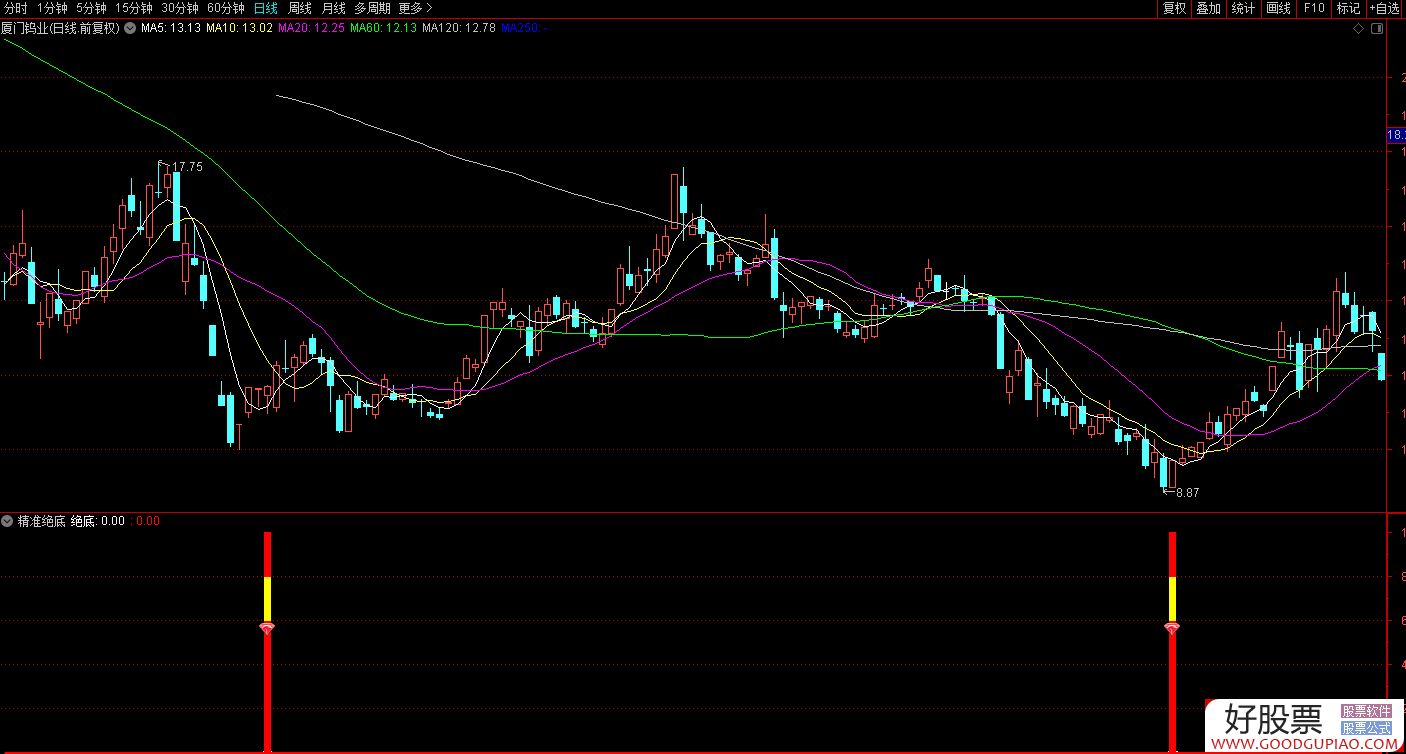
Task: Click the MA10: 13.02 label
Action: coord(239,28)
